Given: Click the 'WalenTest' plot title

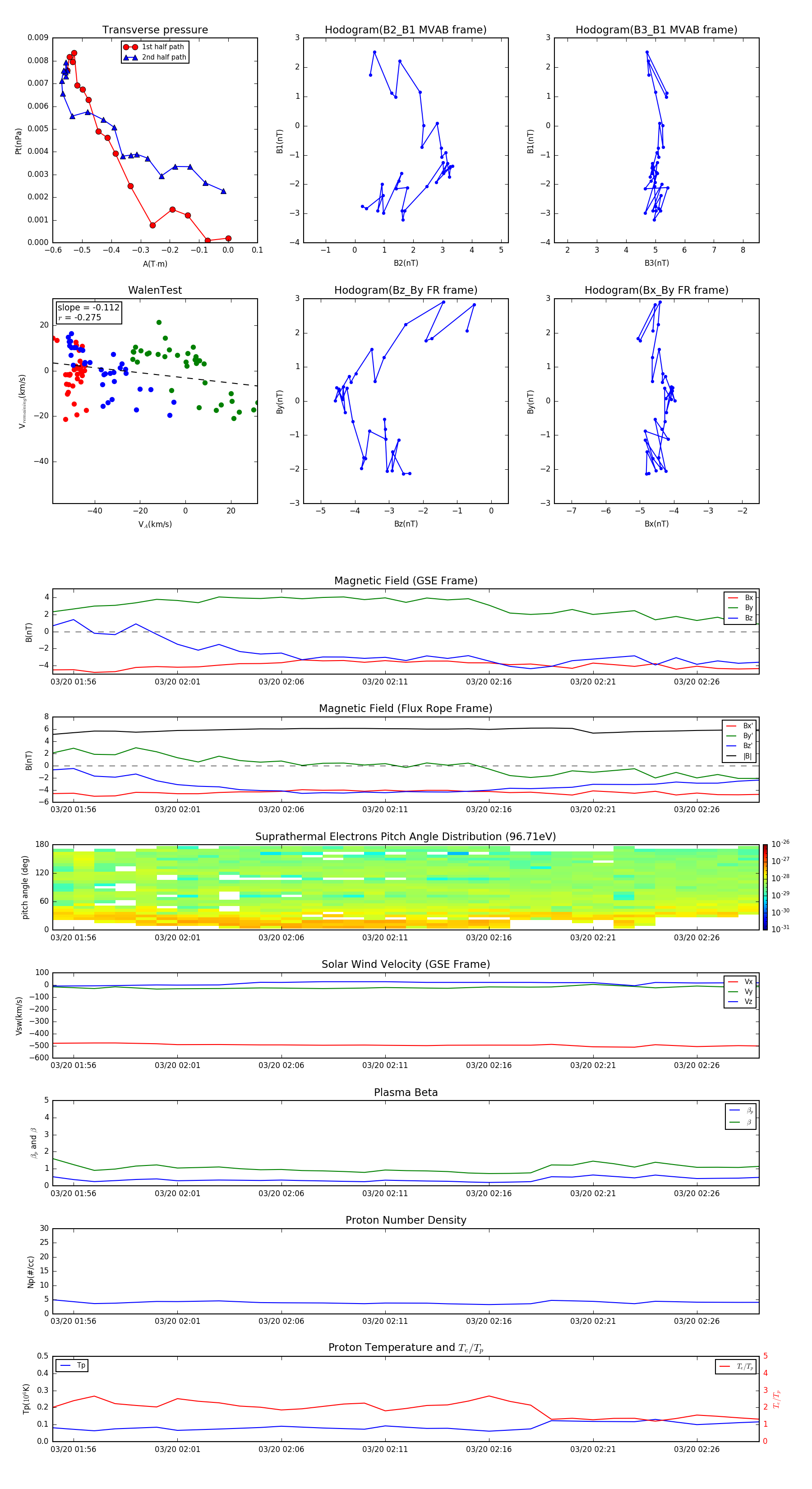Looking at the screenshot, I should 155,290.
